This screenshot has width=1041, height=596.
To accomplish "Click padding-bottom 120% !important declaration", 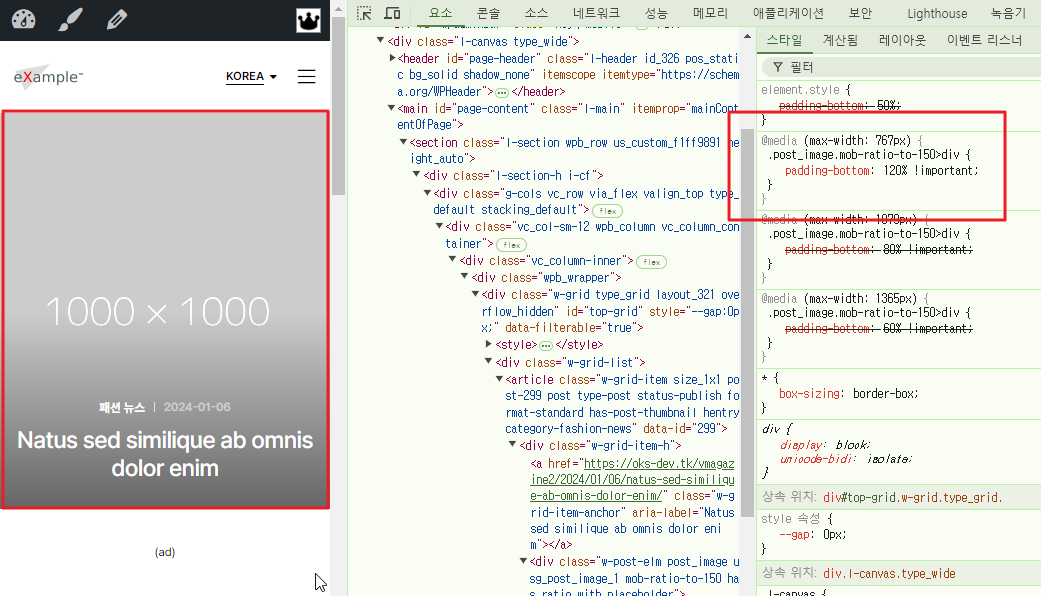I will click(882, 171).
